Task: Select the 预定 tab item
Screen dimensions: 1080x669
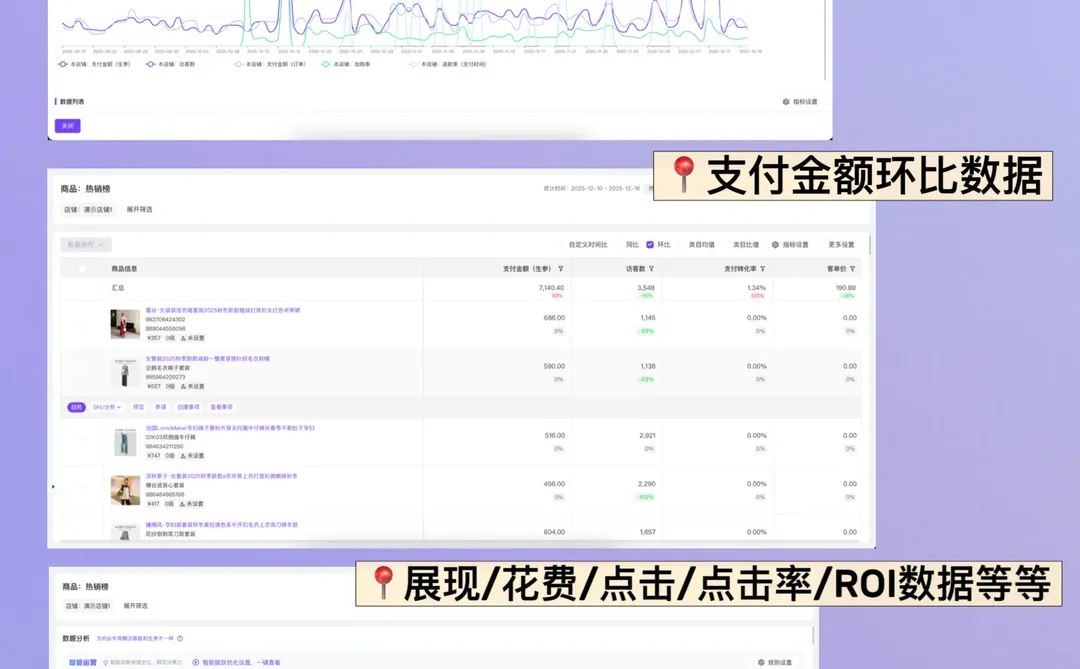Action: [140, 406]
